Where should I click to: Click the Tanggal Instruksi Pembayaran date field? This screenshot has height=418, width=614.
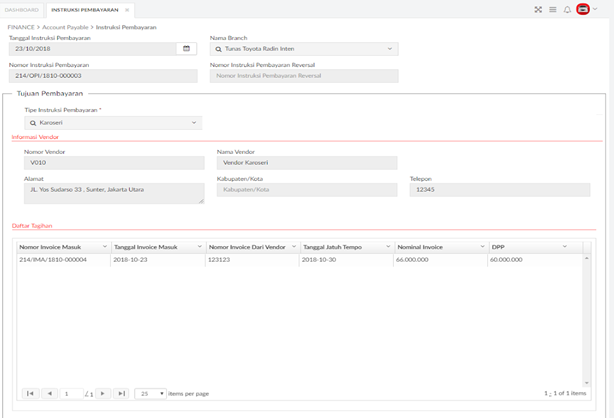[x=93, y=49]
